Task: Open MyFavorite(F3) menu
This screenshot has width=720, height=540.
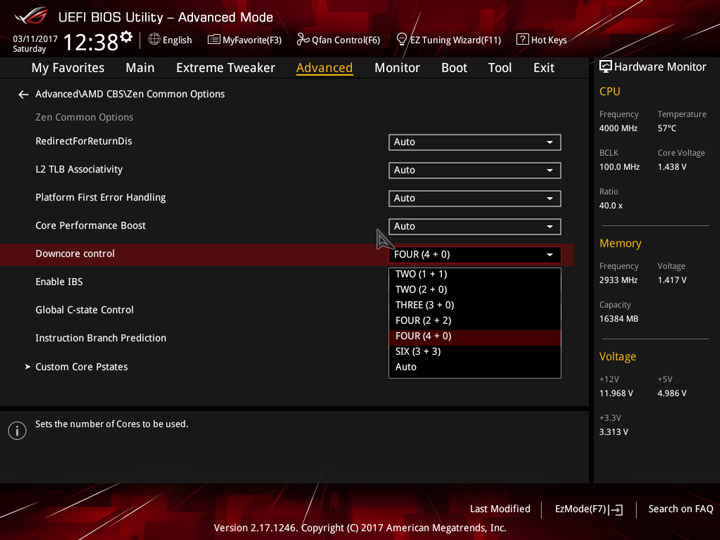Action: (245, 40)
